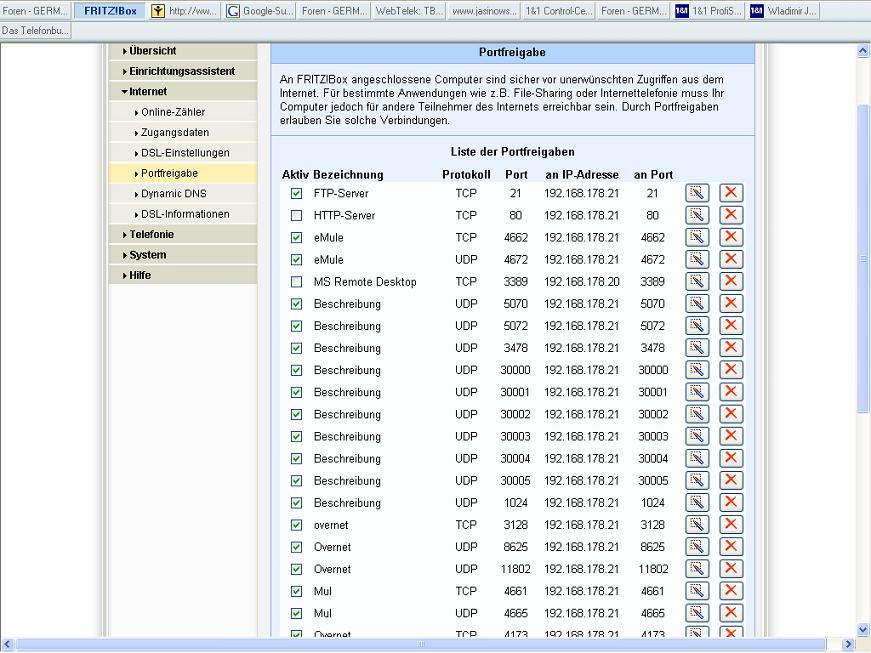Toggle the Mul TCP 4661 checkbox
871x653 pixels.
[297, 591]
